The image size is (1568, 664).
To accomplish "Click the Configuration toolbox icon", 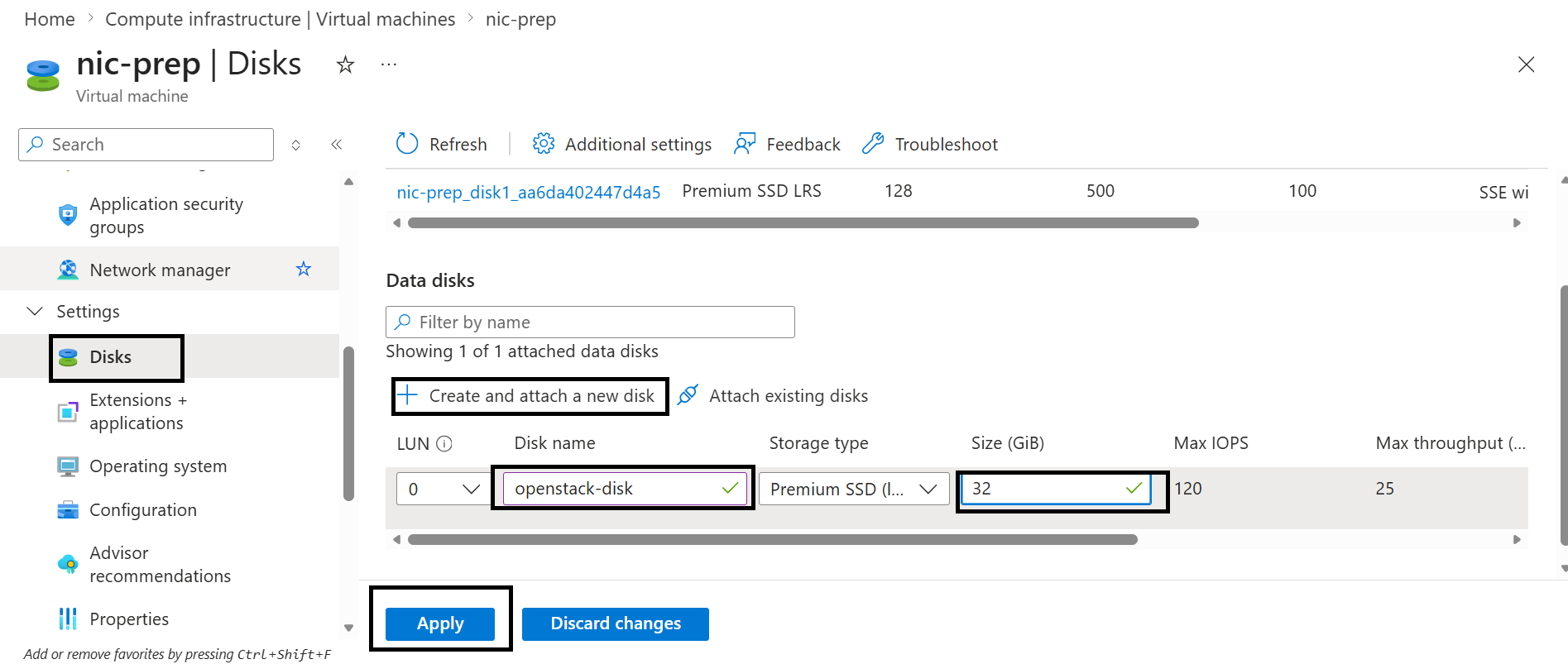I will 68,509.
